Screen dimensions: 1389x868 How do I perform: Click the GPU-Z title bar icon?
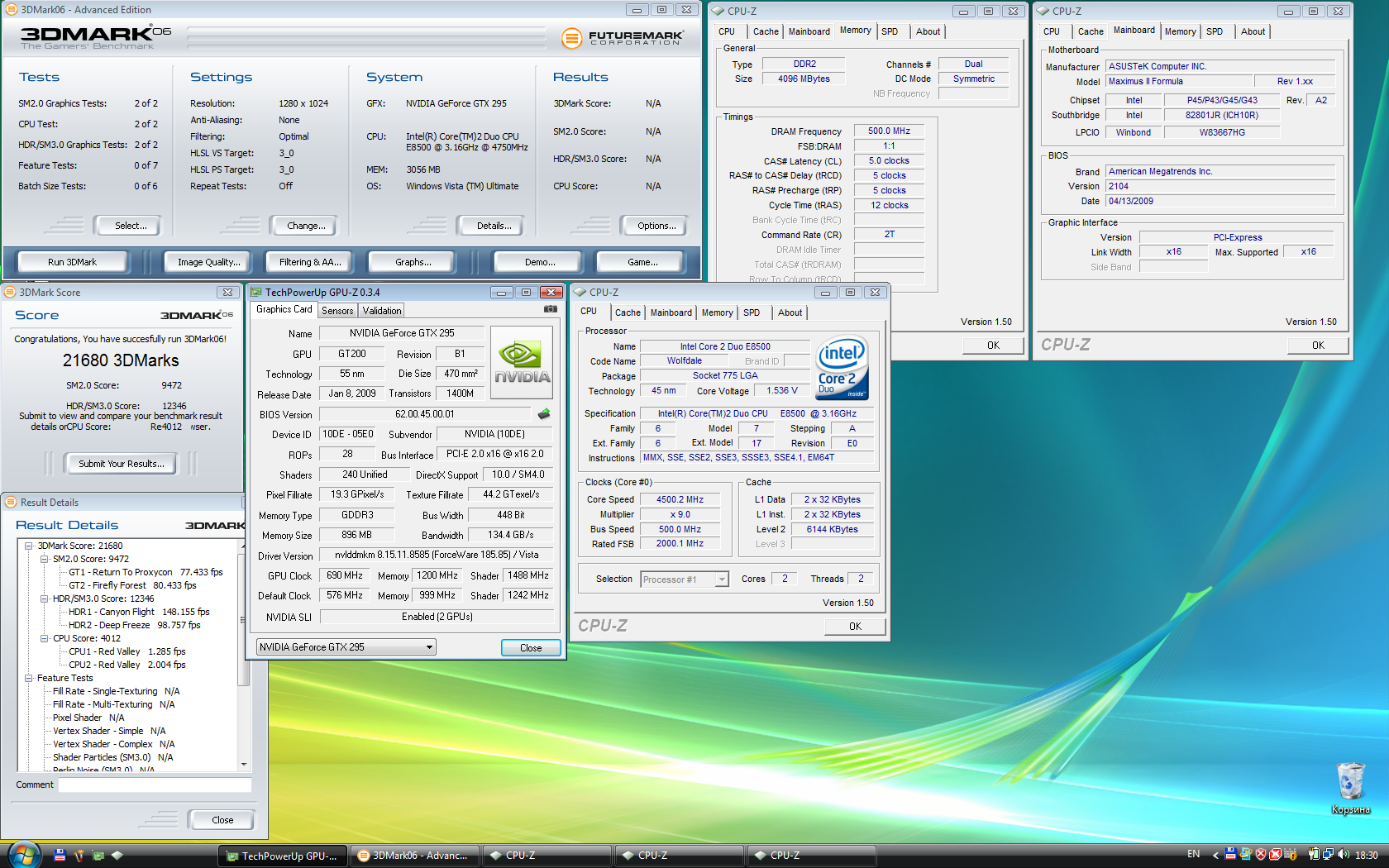256,292
